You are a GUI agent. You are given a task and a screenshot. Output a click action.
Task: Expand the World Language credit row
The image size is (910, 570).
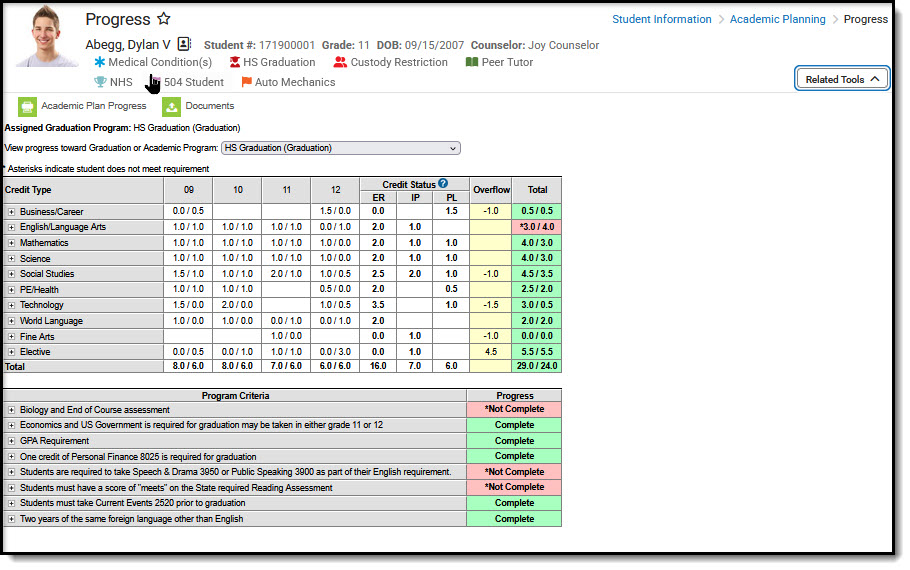pyautogui.click(x=11, y=320)
